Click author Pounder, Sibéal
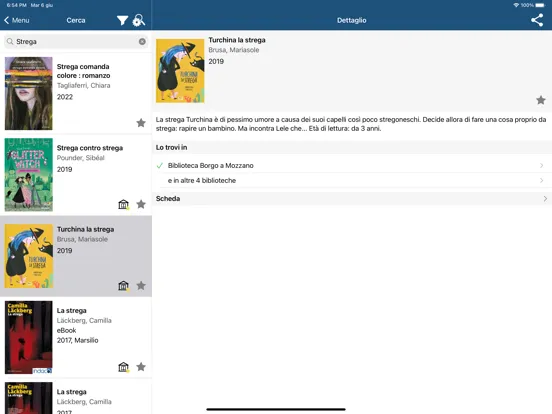The height and width of the screenshot is (414, 552). point(81,158)
